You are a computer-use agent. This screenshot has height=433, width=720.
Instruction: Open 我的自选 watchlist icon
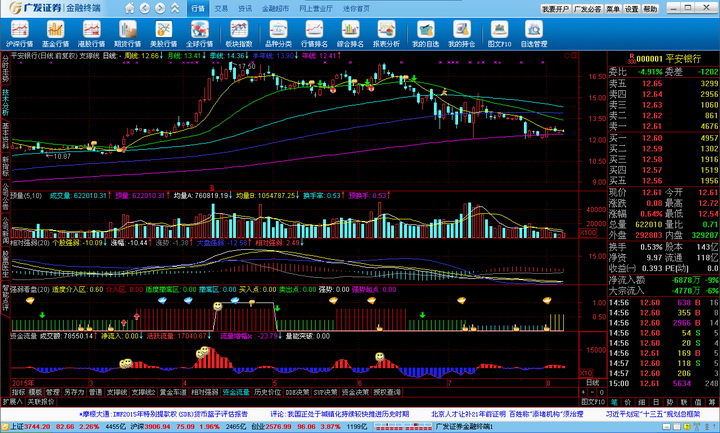tap(425, 34)
